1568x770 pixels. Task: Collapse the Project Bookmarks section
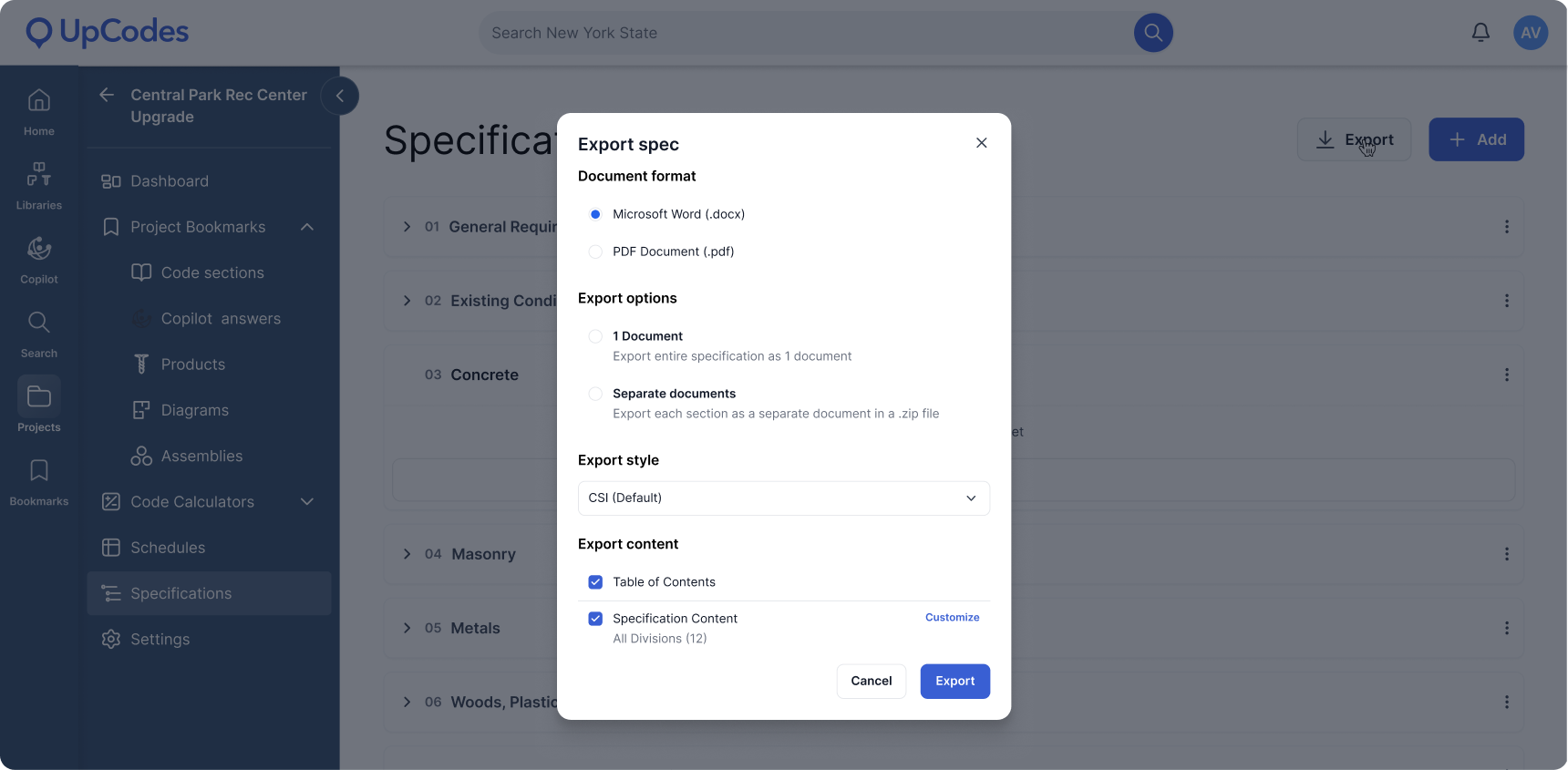coord(307,227)
